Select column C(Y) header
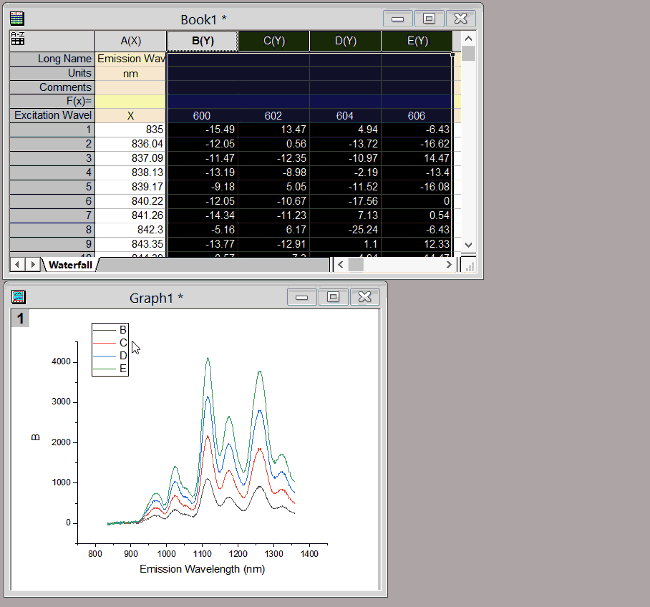650x607 pixels. click(x=273, y=41)
